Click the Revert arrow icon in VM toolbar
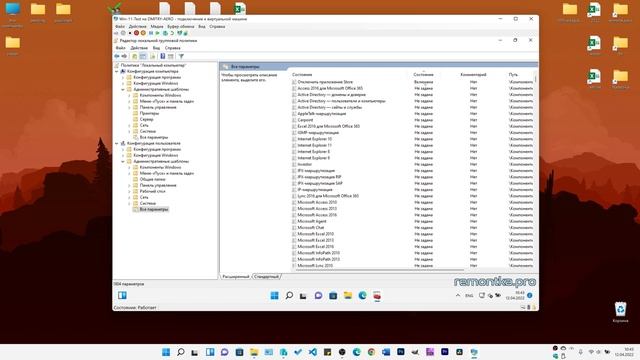 (172, 33)
